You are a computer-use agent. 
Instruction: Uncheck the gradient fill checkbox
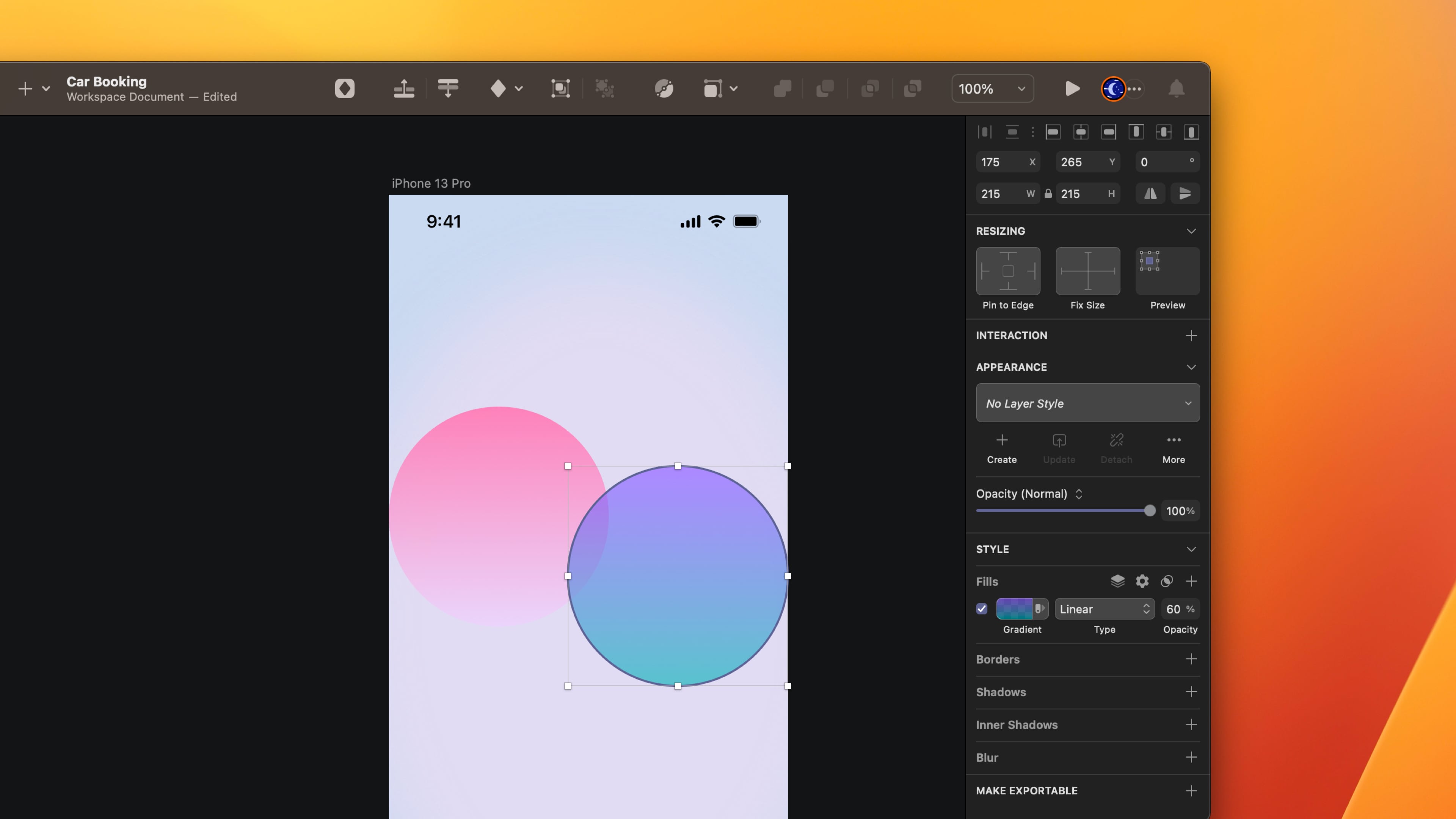coord(982,609)
